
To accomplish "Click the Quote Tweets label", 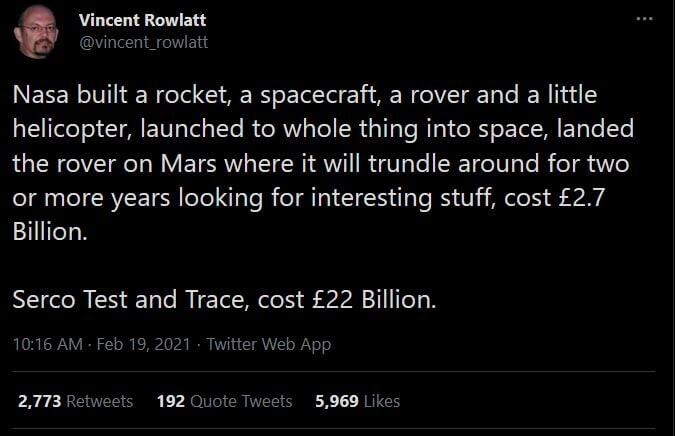I will pyautogui.click(x=241, y=401).
